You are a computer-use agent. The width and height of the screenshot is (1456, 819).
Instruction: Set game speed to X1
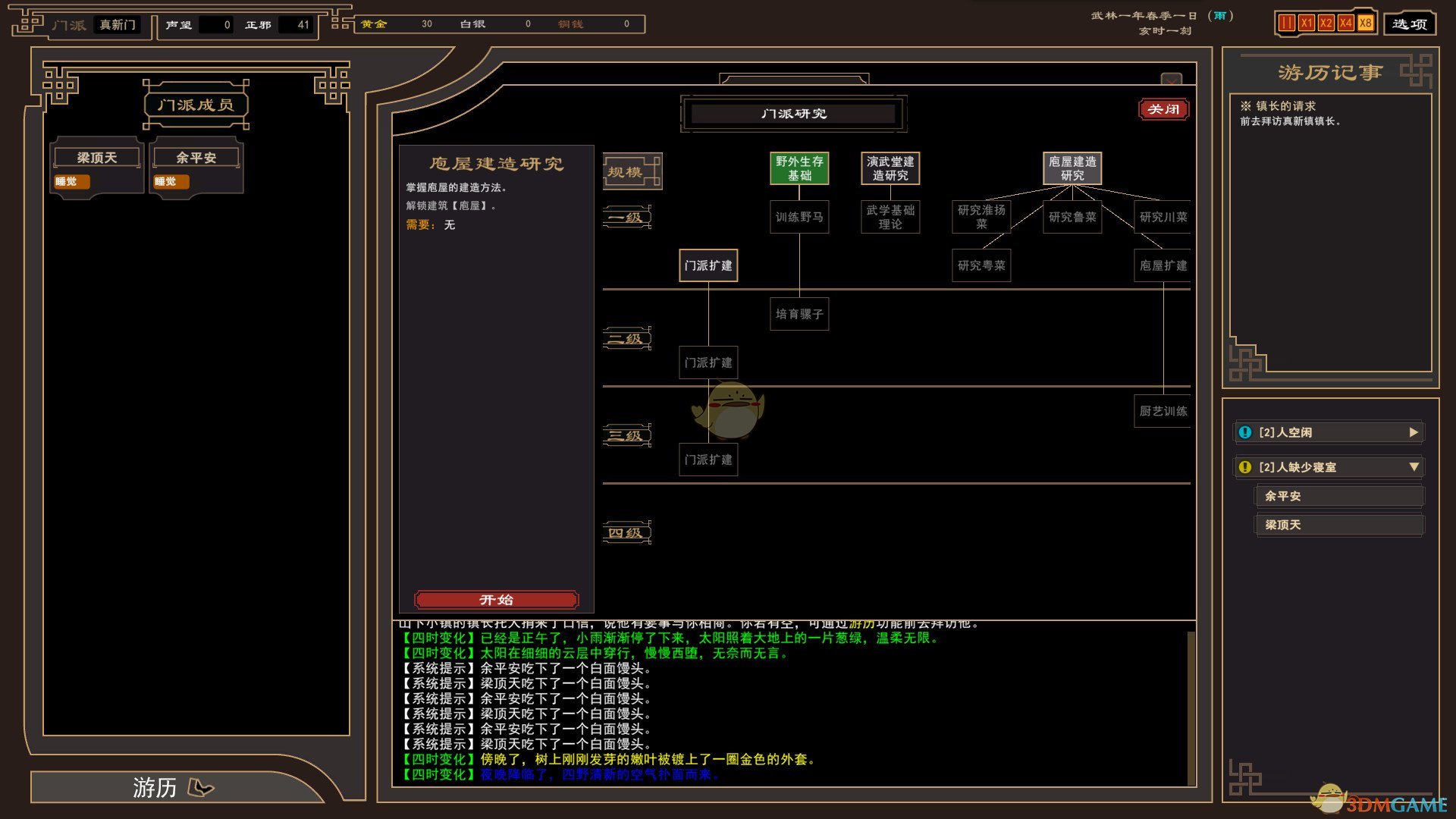[1306, 23]
